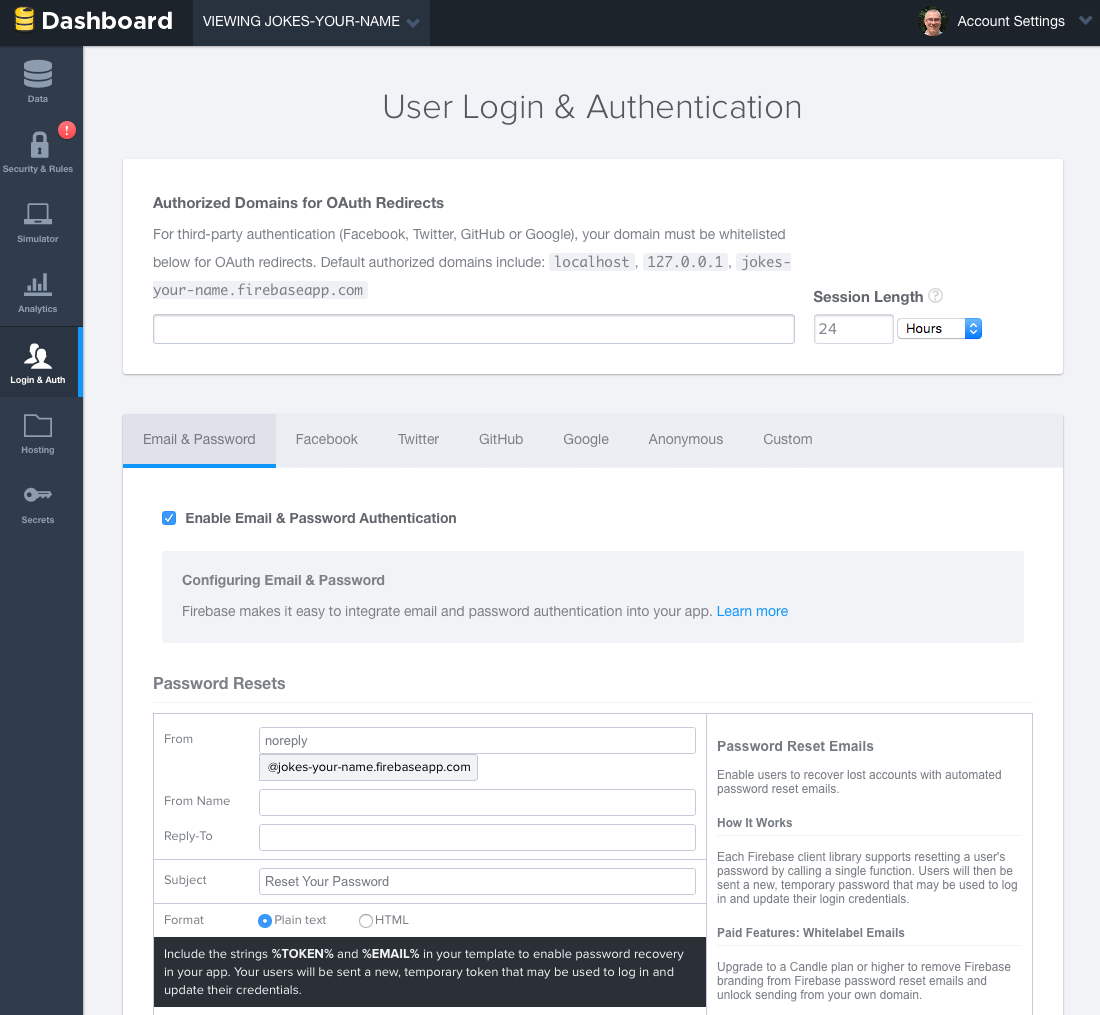The image size is (1100, 1015).
Task: Click Paid Features: Whitelabel Emails heading
Action: (x=810, y=933)
